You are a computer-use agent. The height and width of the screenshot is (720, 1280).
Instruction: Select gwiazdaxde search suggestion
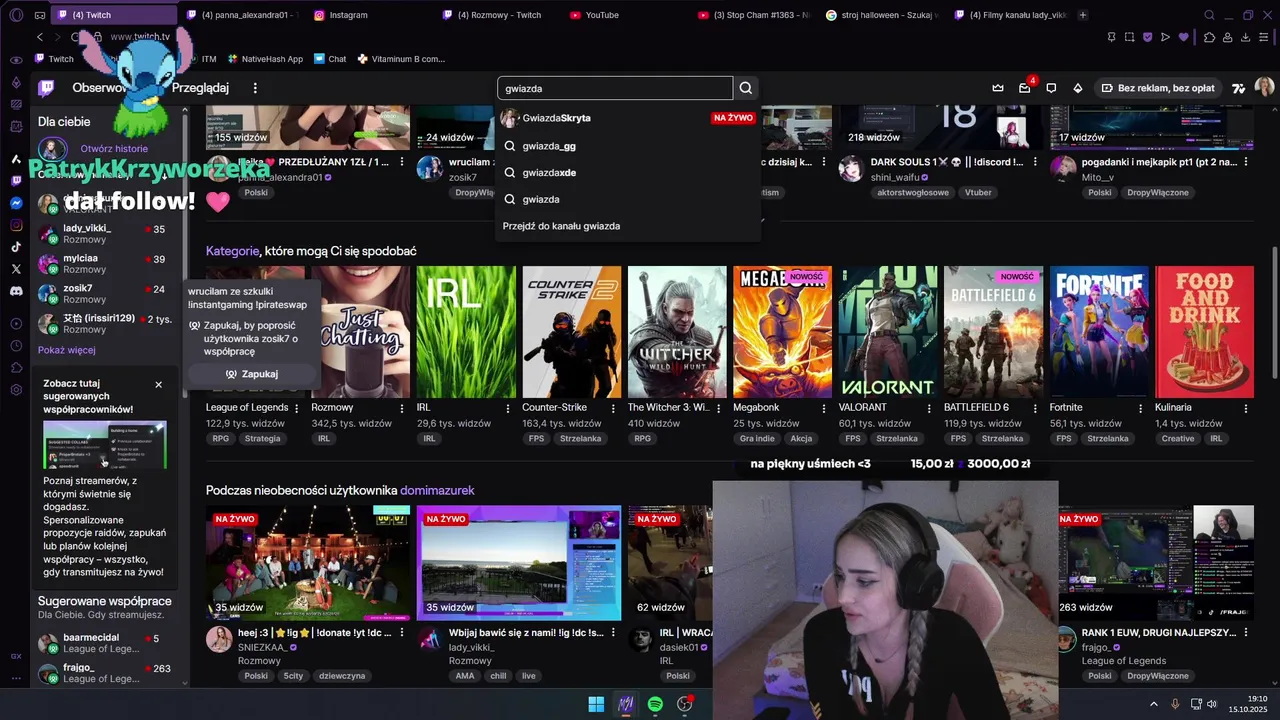(628, 173)
